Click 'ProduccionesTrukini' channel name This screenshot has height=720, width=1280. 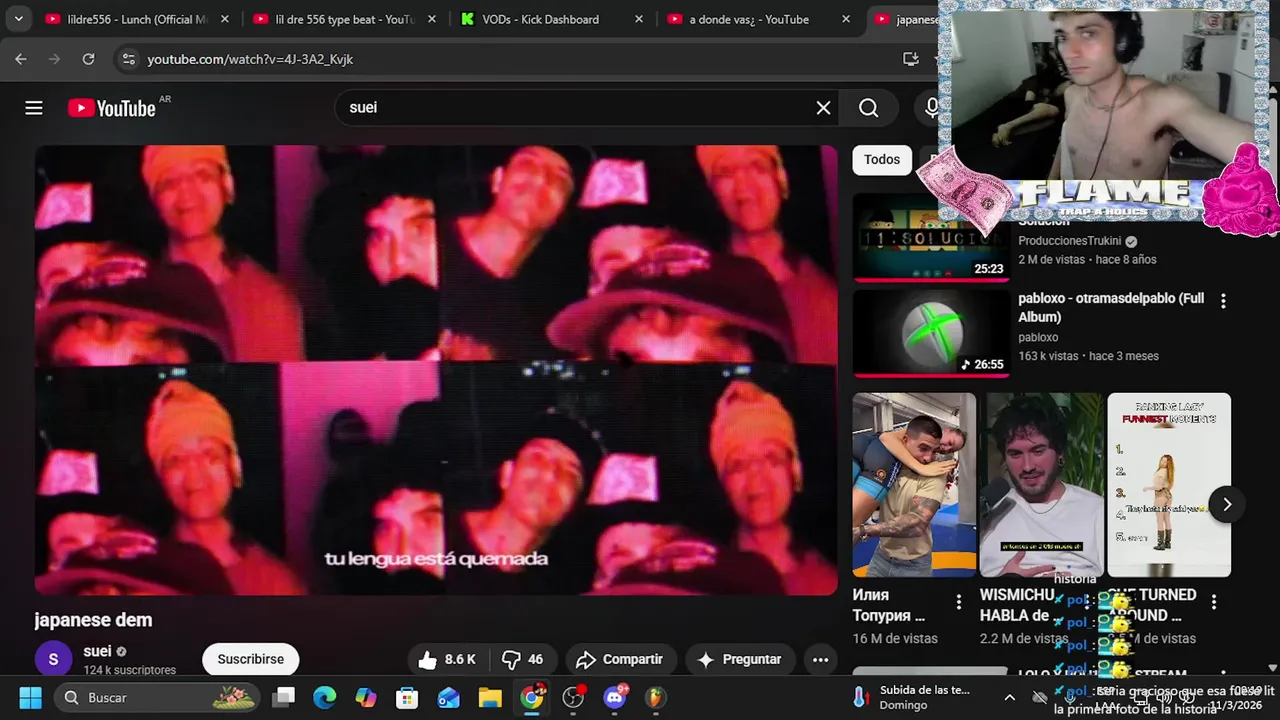click(x=1070, y=241)
